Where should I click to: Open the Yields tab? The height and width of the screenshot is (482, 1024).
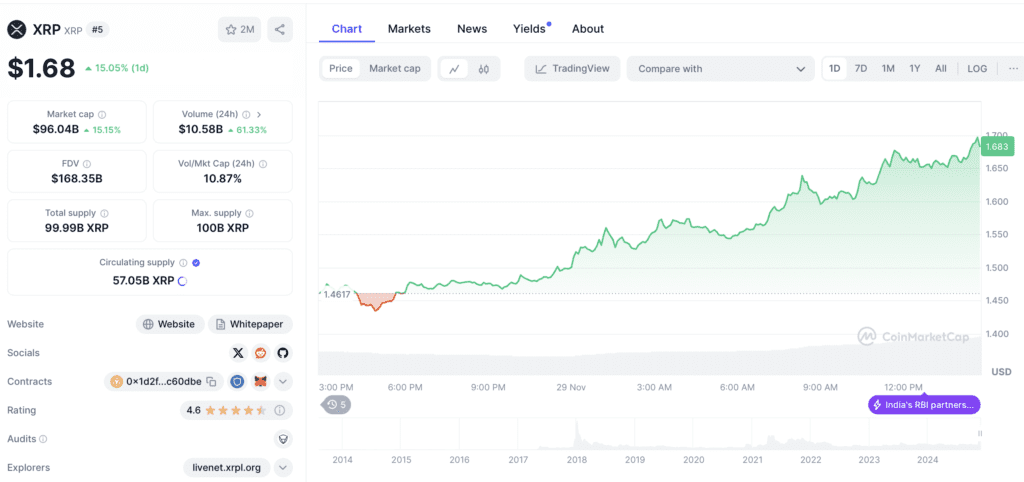coord(530,29)
